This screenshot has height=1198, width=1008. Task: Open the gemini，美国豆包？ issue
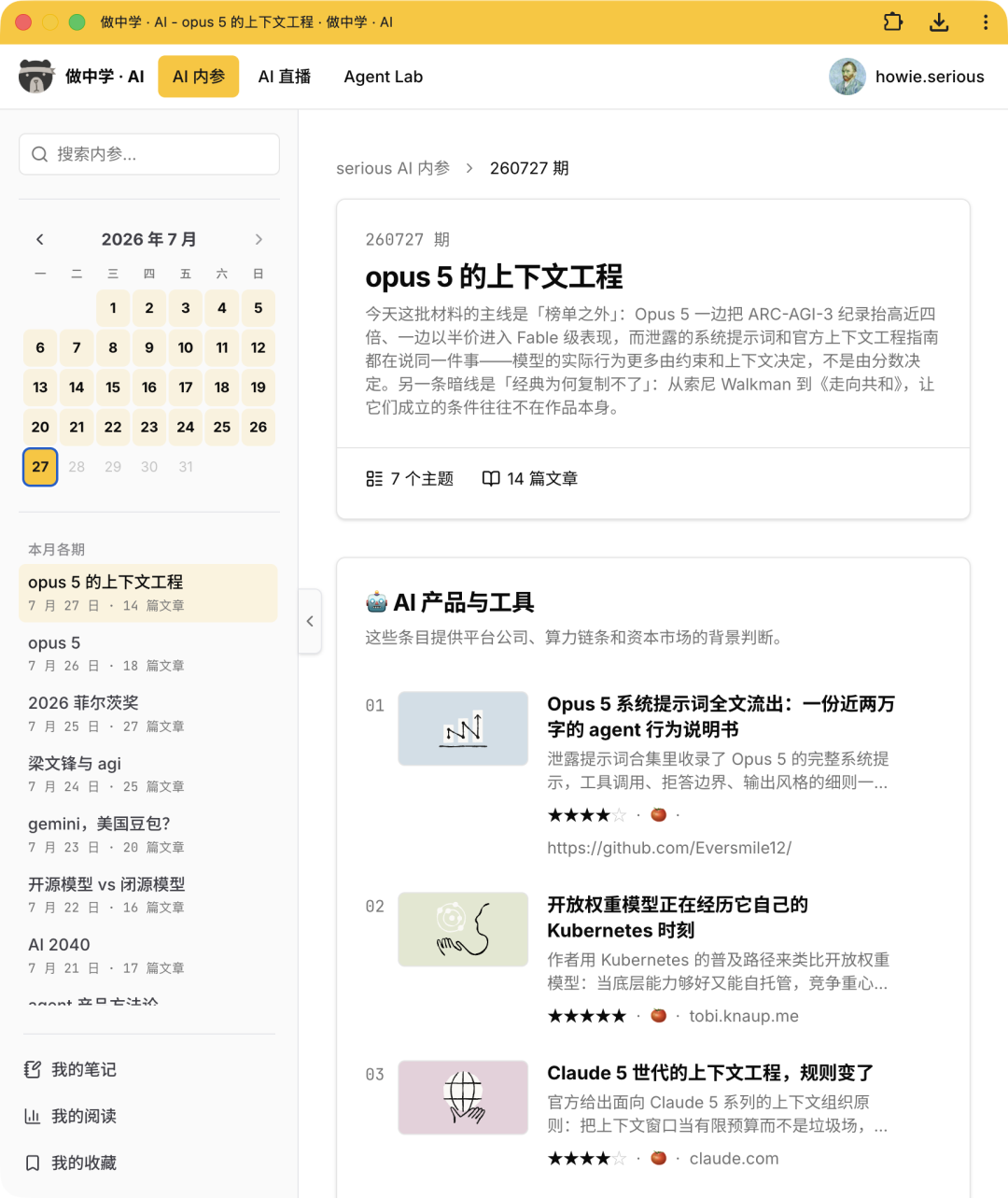tap(148, 835)
